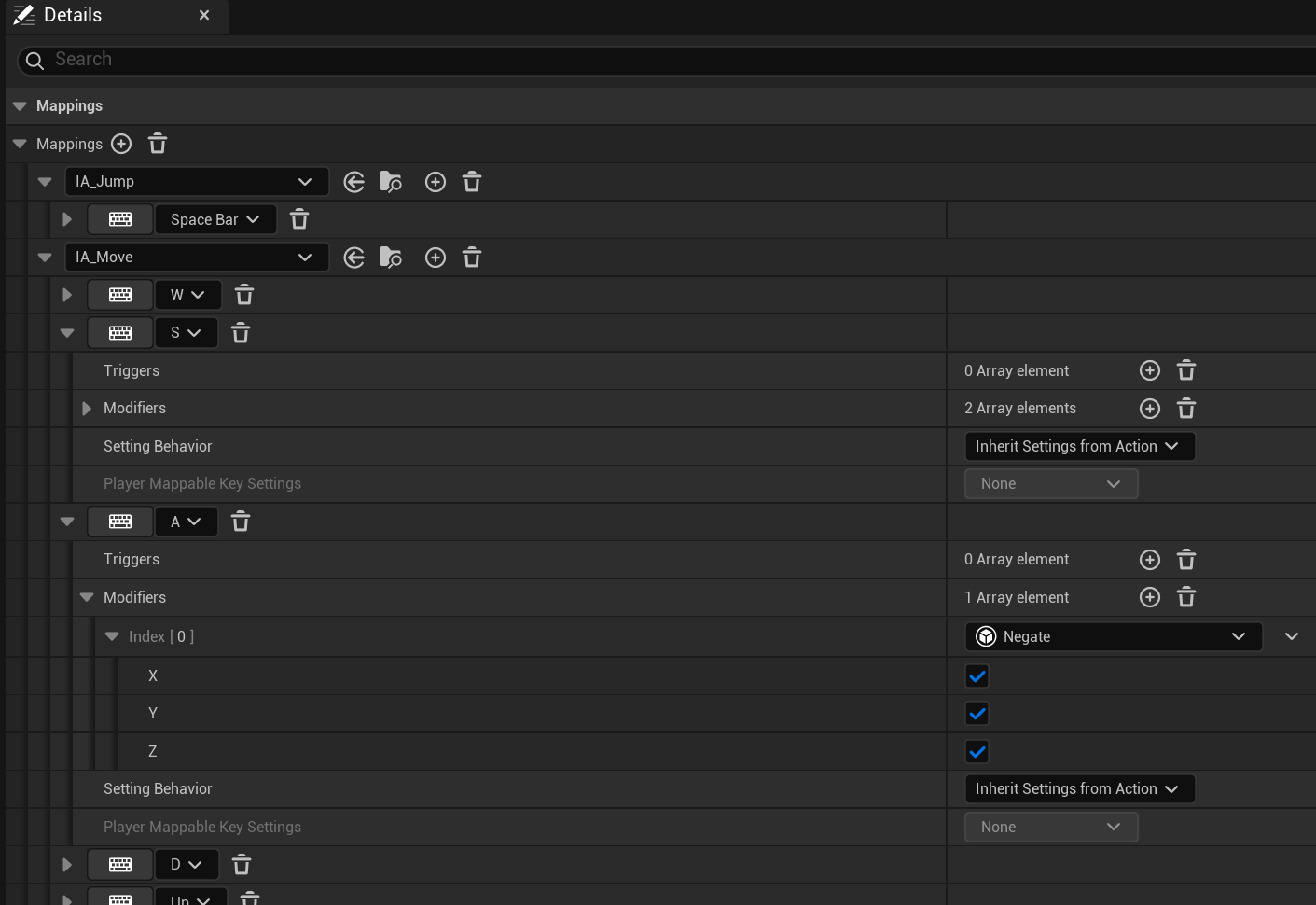Expand the W key entry

(x=67, y=295)
